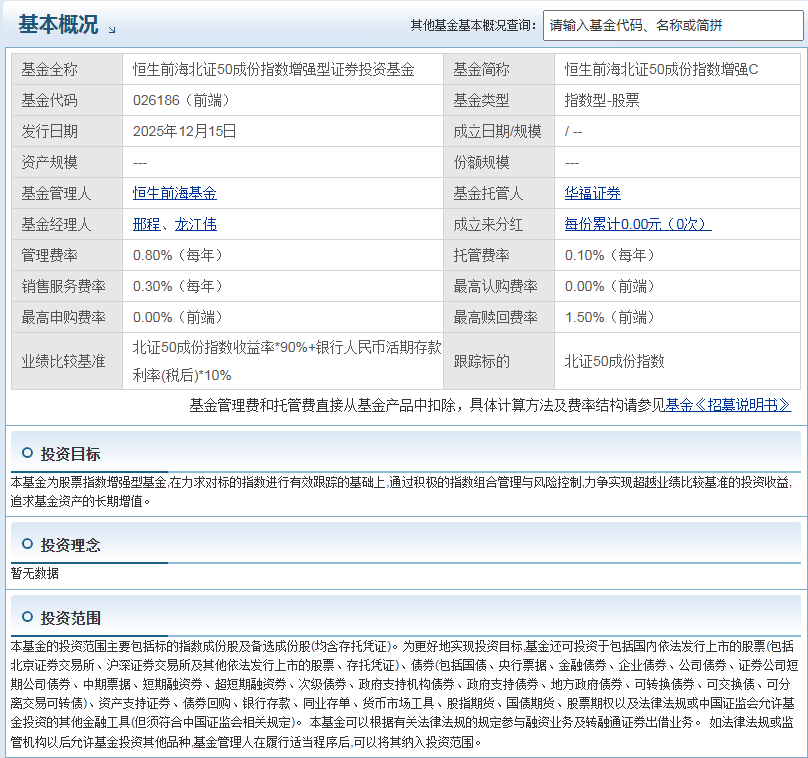Click the 基金全称 label cell
808x758 pixels.
pos(67,69)
